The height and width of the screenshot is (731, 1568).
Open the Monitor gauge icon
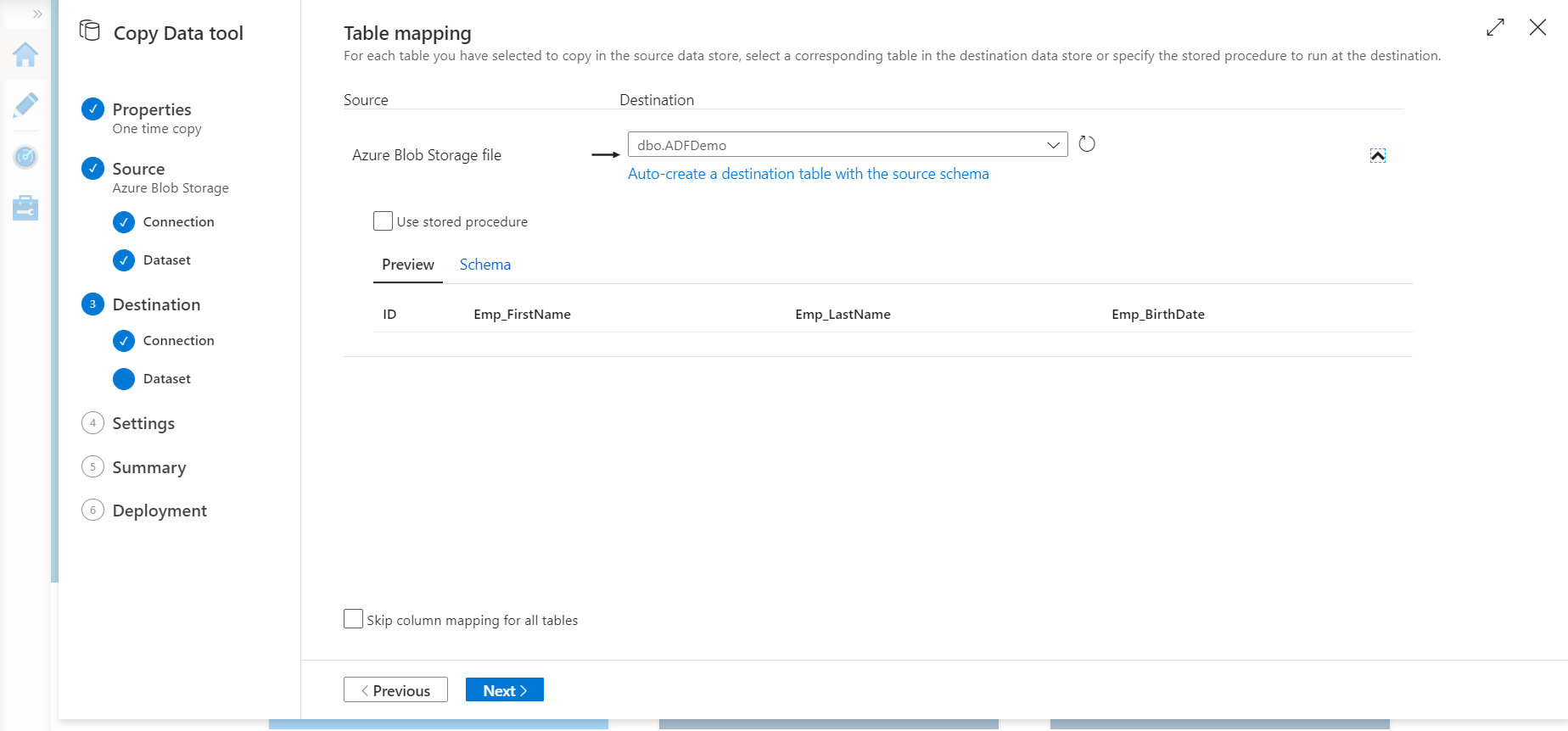click(x=25, y=157)
